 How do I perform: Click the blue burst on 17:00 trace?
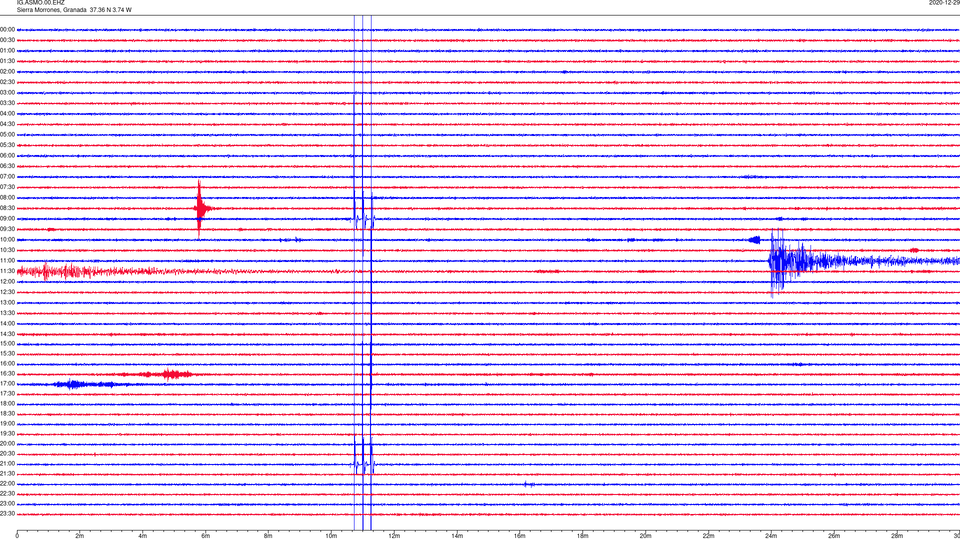(x=83, y=384)
